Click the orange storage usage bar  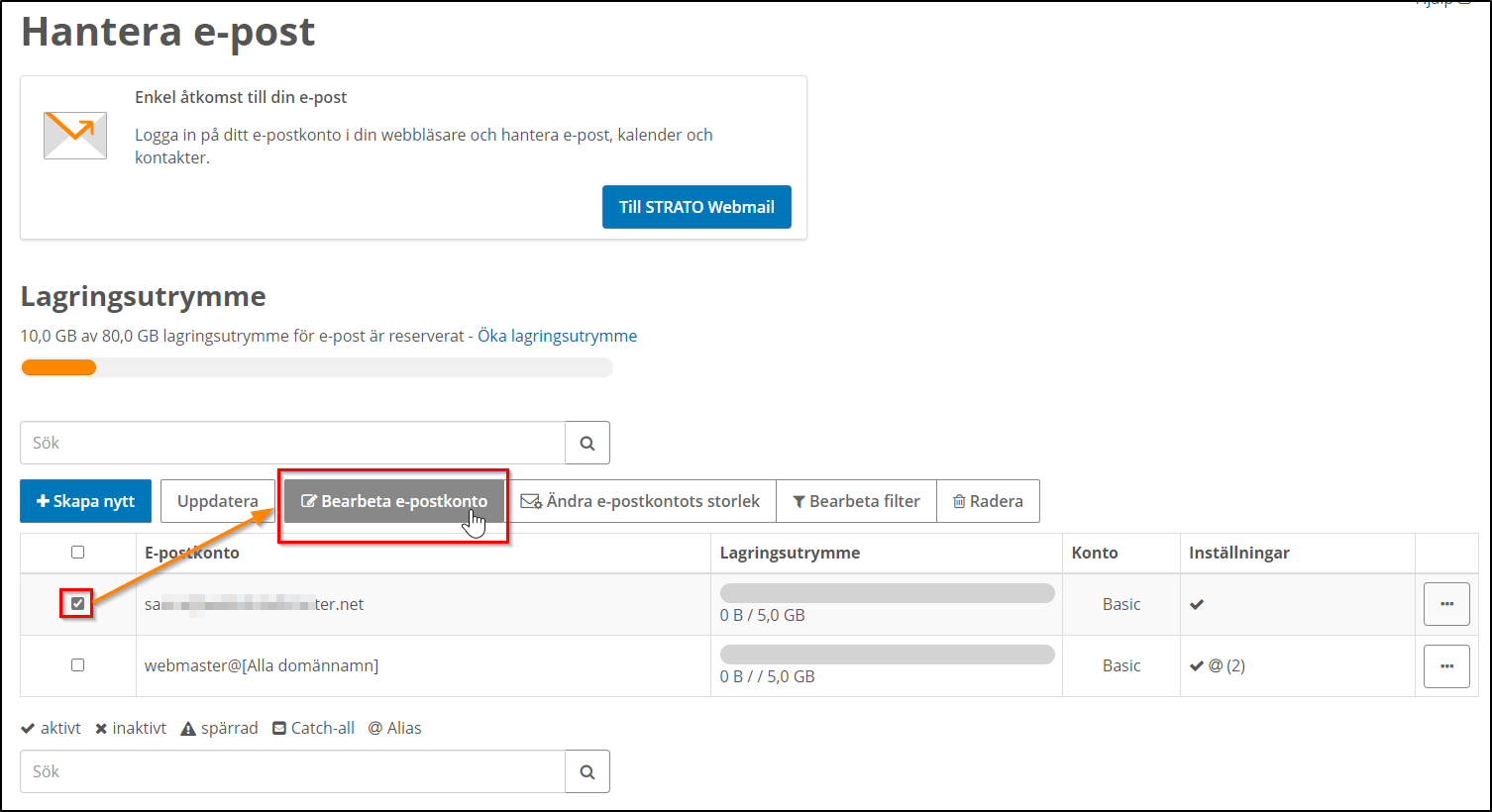[x=58, y=367]
